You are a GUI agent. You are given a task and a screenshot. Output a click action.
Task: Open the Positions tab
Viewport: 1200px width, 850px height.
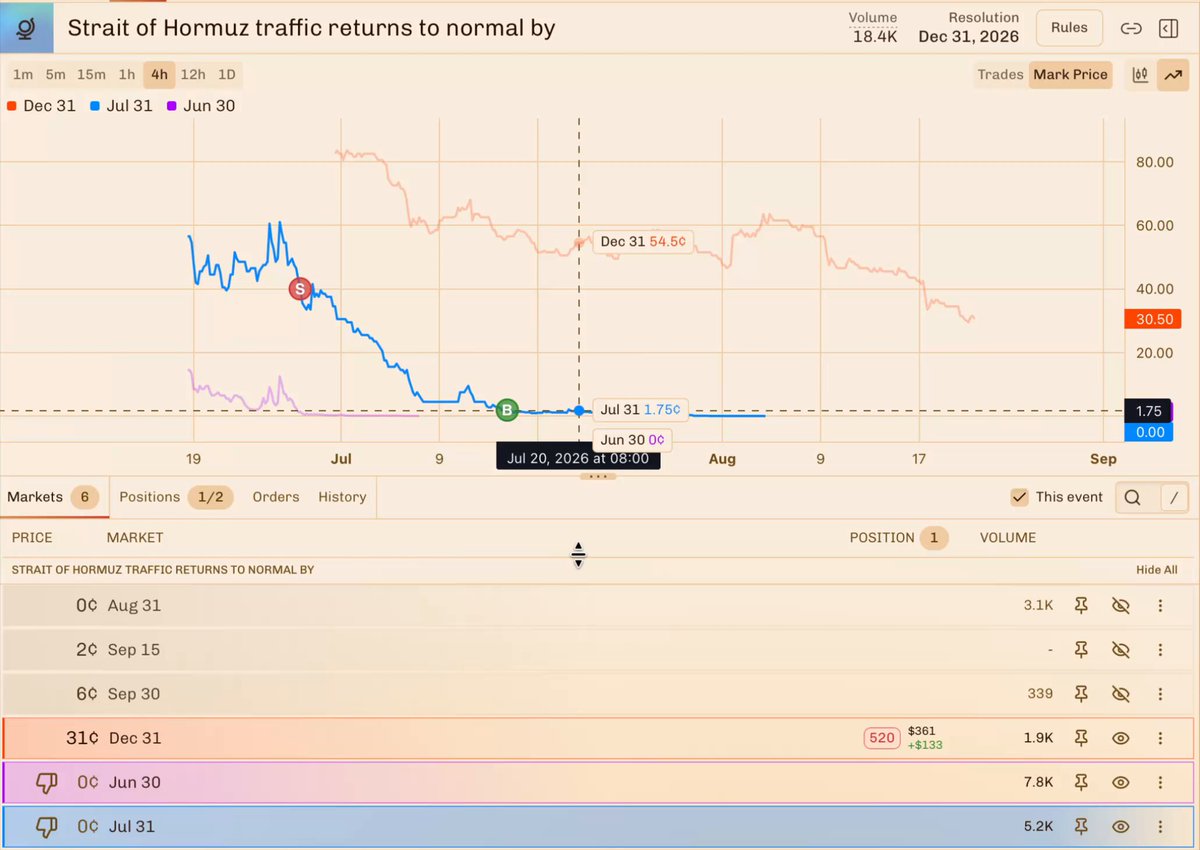[176, 497]
